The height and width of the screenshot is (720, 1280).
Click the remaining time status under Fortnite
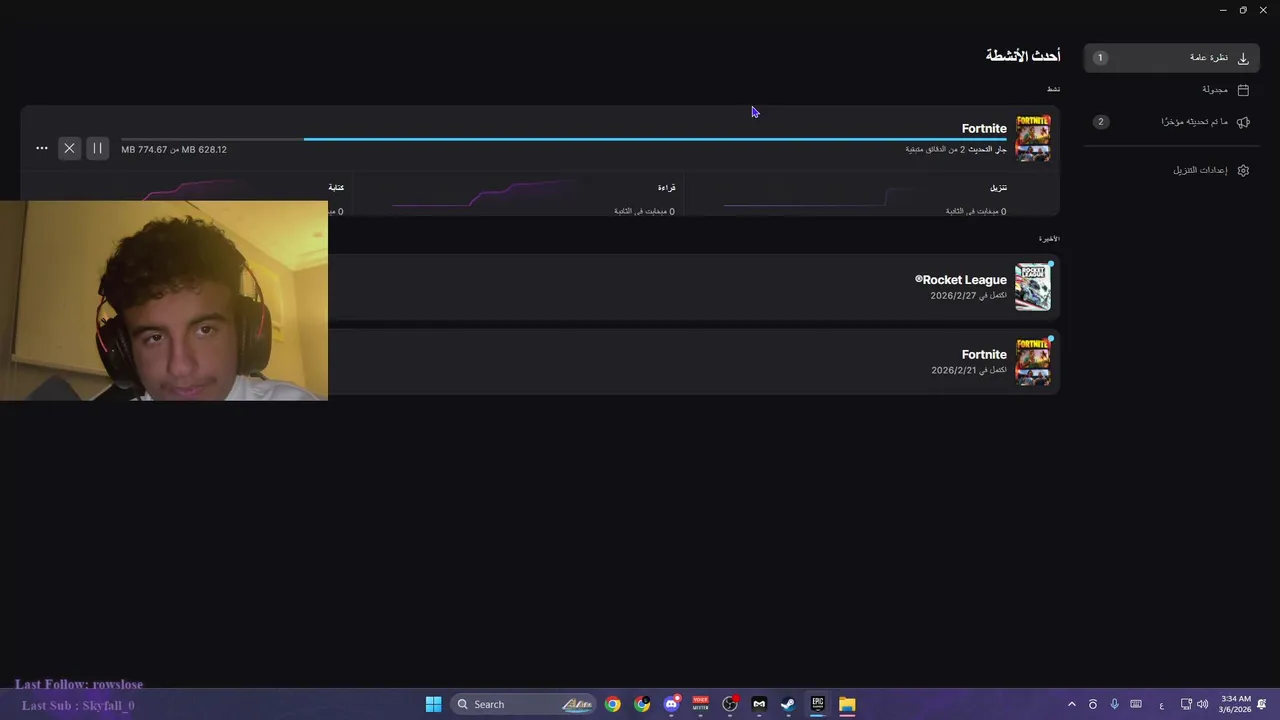pyautogui.click(x=956, y=149)
